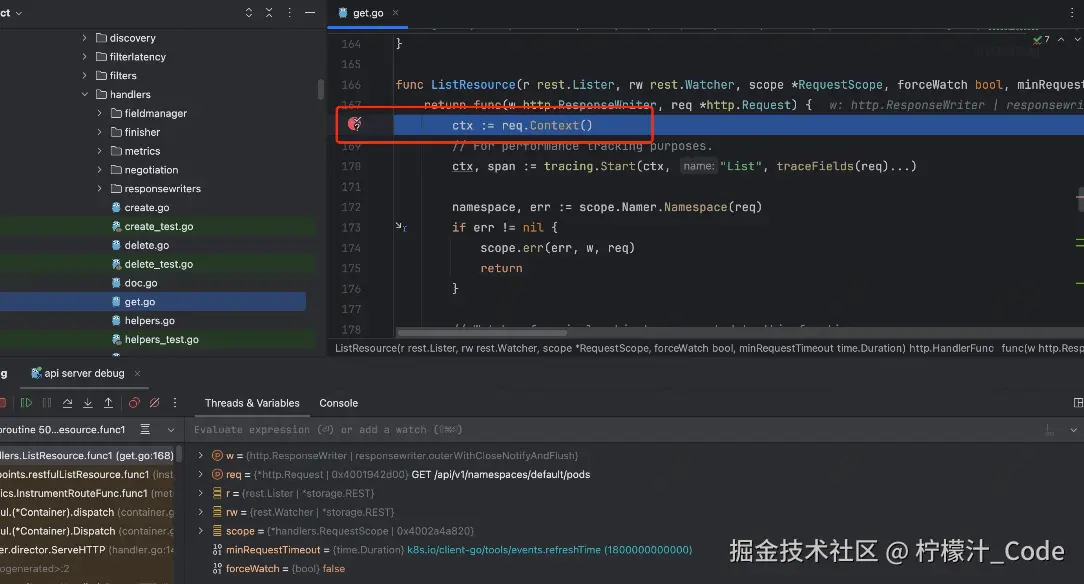Open evaluate expression history dropdown arrow
The width and height of the screenshot is (1084, 584).
1074,430
